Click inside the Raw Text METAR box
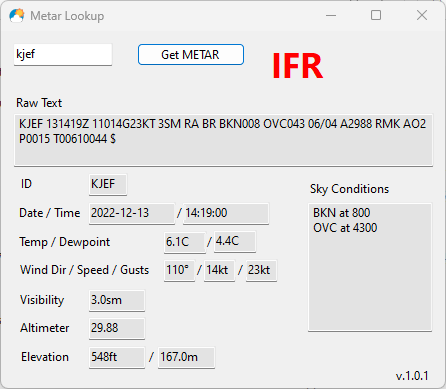The image size is (446, 389). pos(223,140)
